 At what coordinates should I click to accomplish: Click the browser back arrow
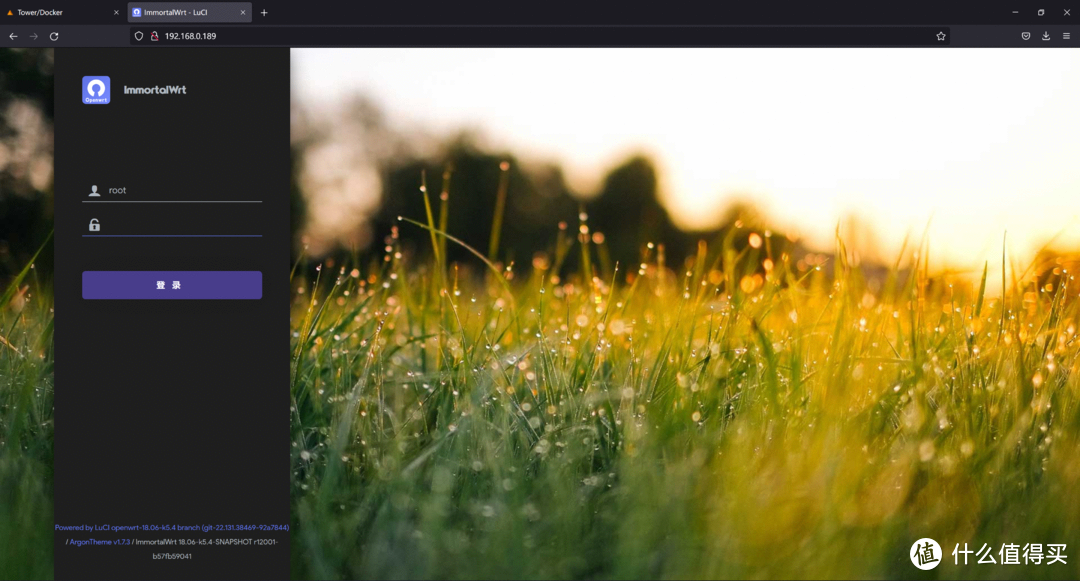(x=13, y=36)
